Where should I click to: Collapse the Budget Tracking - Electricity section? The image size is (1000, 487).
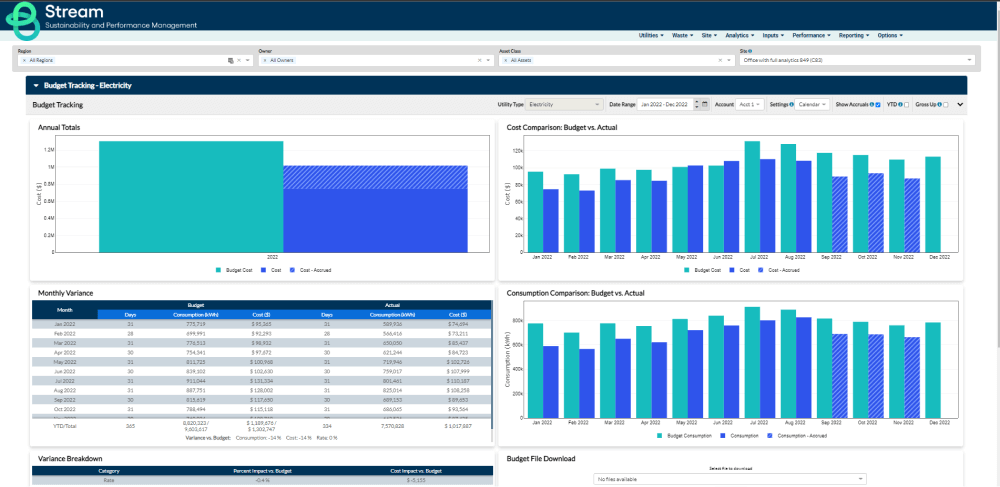click(x=36, y=86)
